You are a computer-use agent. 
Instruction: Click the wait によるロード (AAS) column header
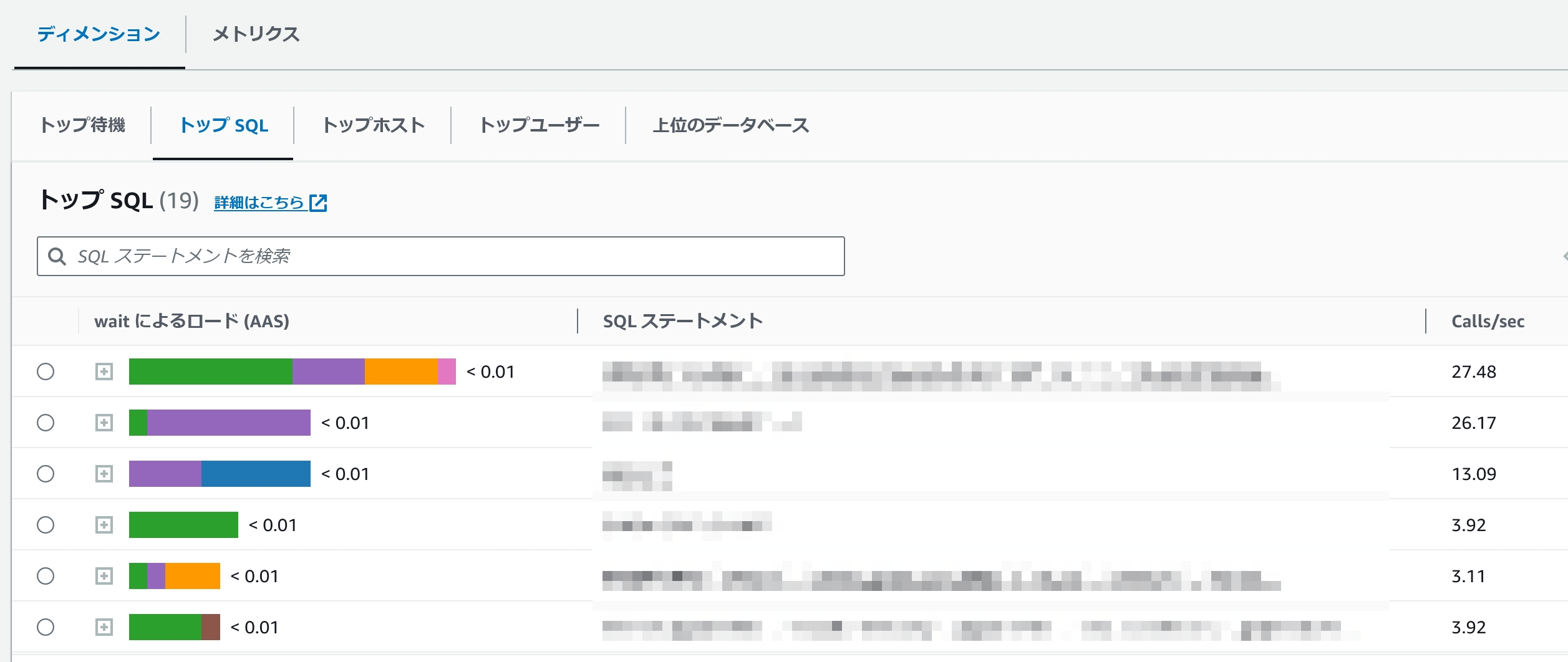191,321
